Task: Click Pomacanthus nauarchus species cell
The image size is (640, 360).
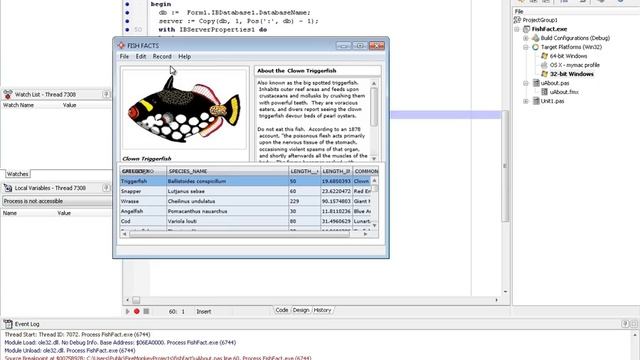Action: click(227, 211)
